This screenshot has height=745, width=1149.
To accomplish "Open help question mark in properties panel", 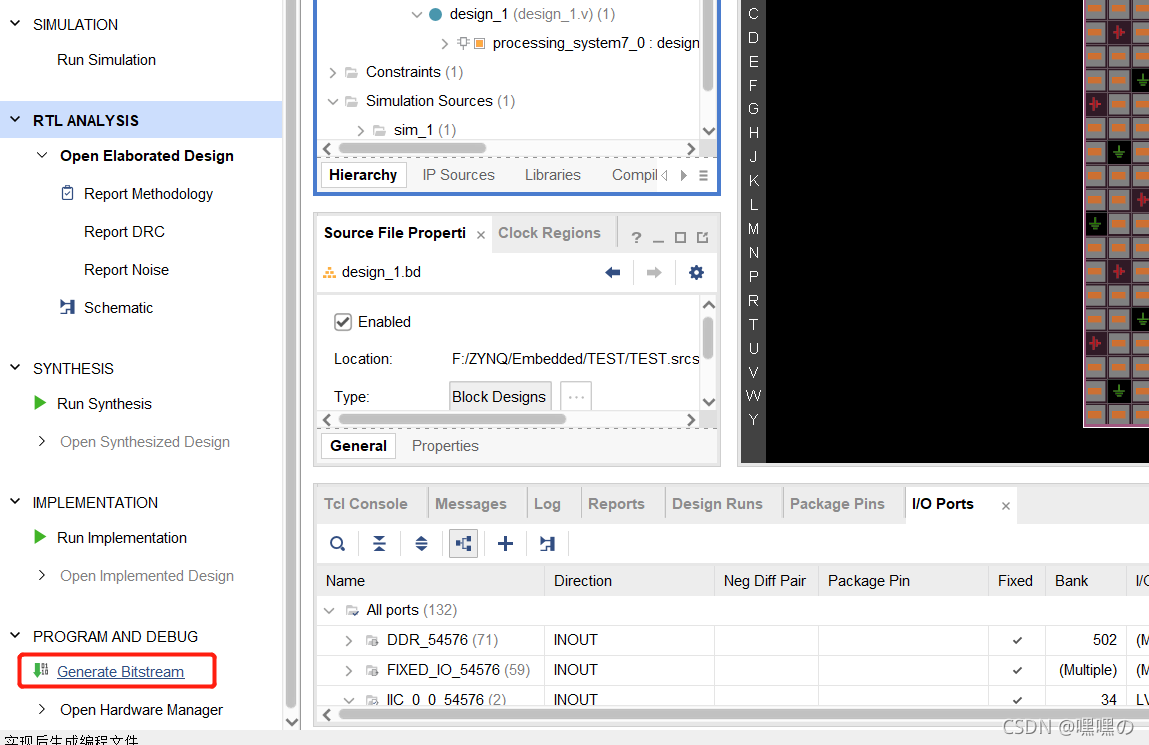I will pyautogui.click(x=636, y=237).
